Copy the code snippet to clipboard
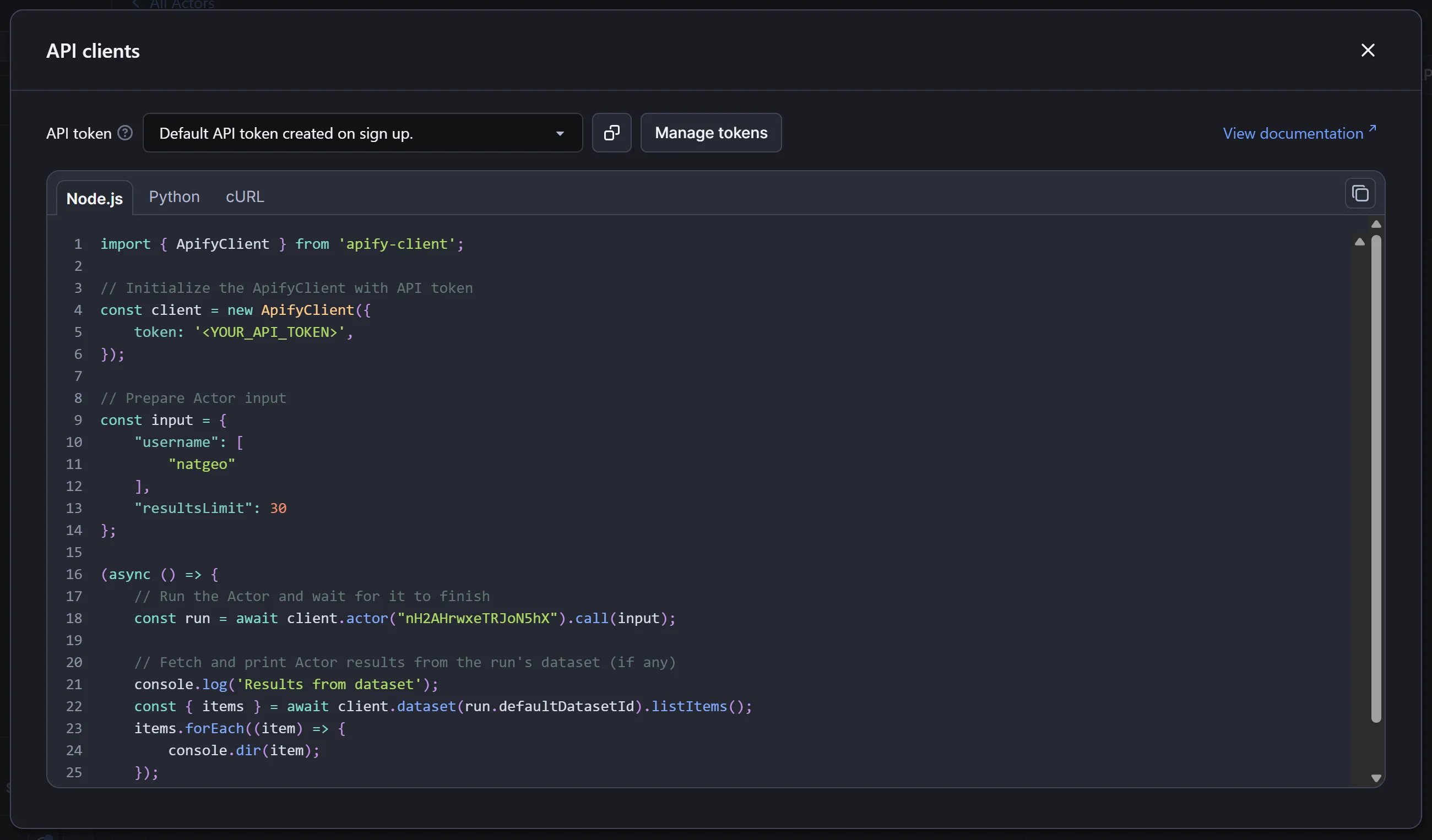 [x=1360, y=194]
